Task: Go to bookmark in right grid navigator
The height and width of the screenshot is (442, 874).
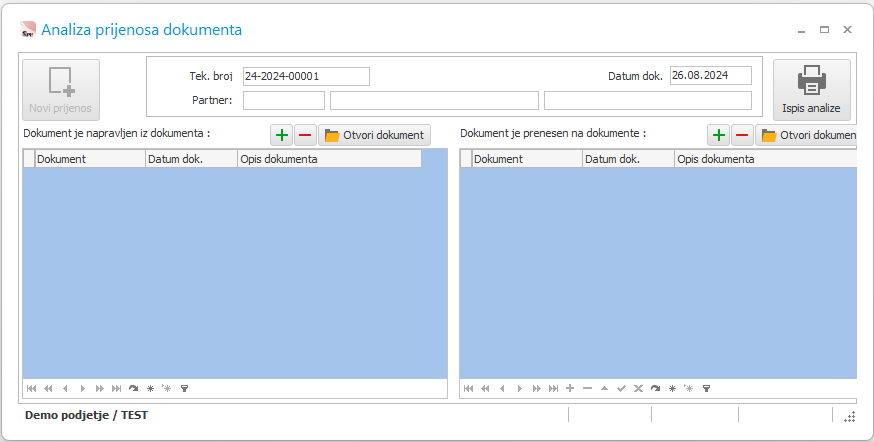Action: [689, 388]
